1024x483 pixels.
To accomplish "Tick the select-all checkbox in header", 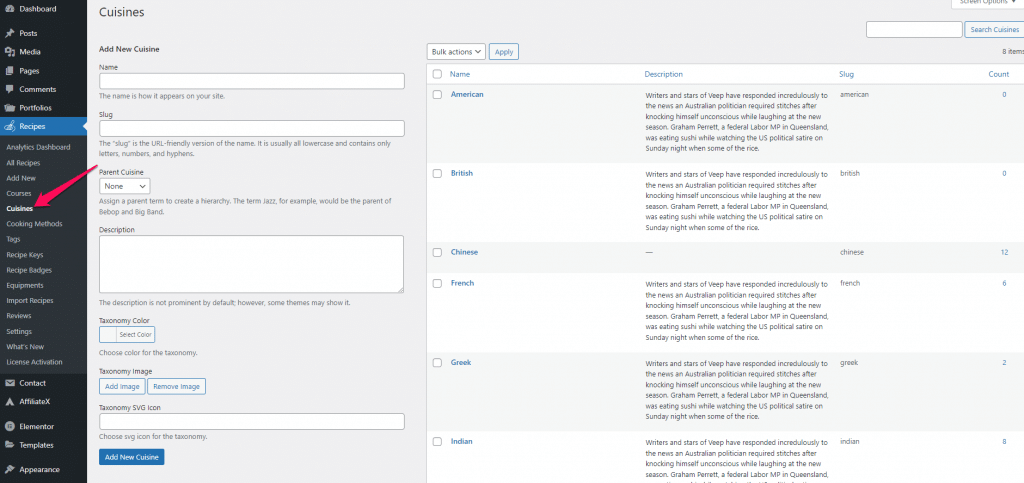I will (x=438, y=74).
